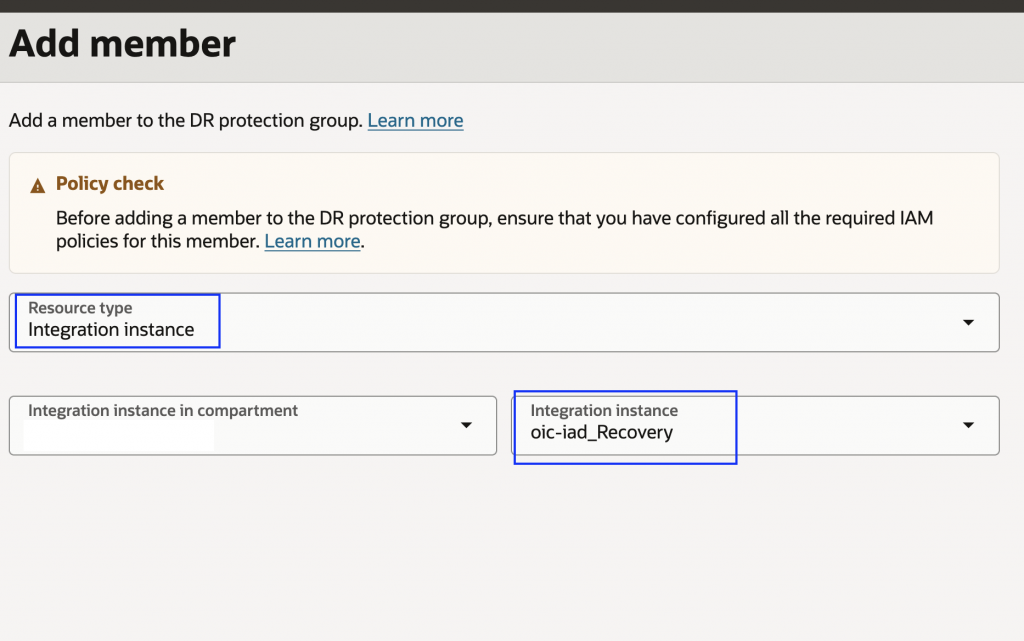This screenshot has width=1024, height=641.
Task: Expand the Integration instance in compartment arrow
Action: pos(465,425)
